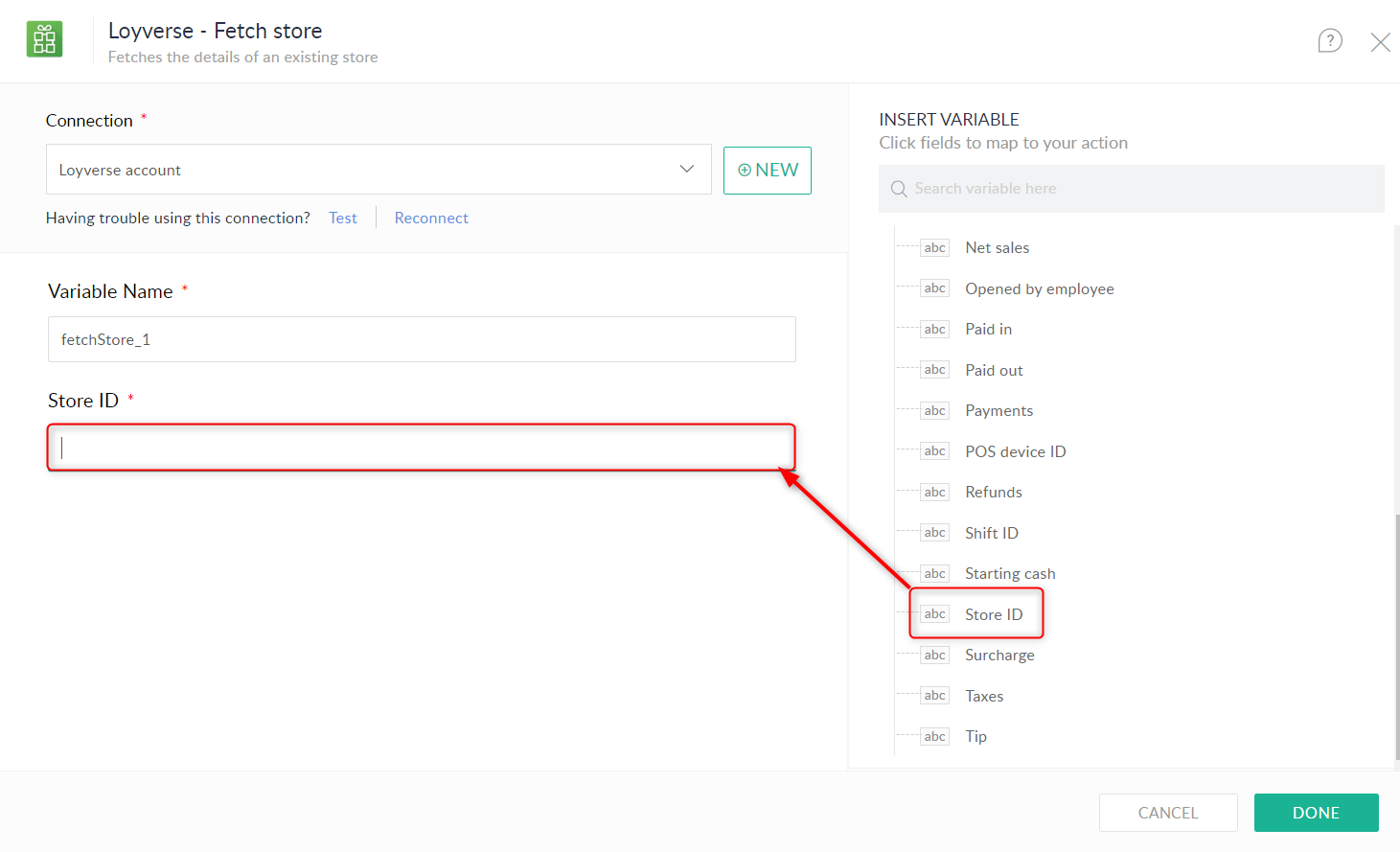
Task: Click the search magnifier icon
Action: click(x=899, y=189)
